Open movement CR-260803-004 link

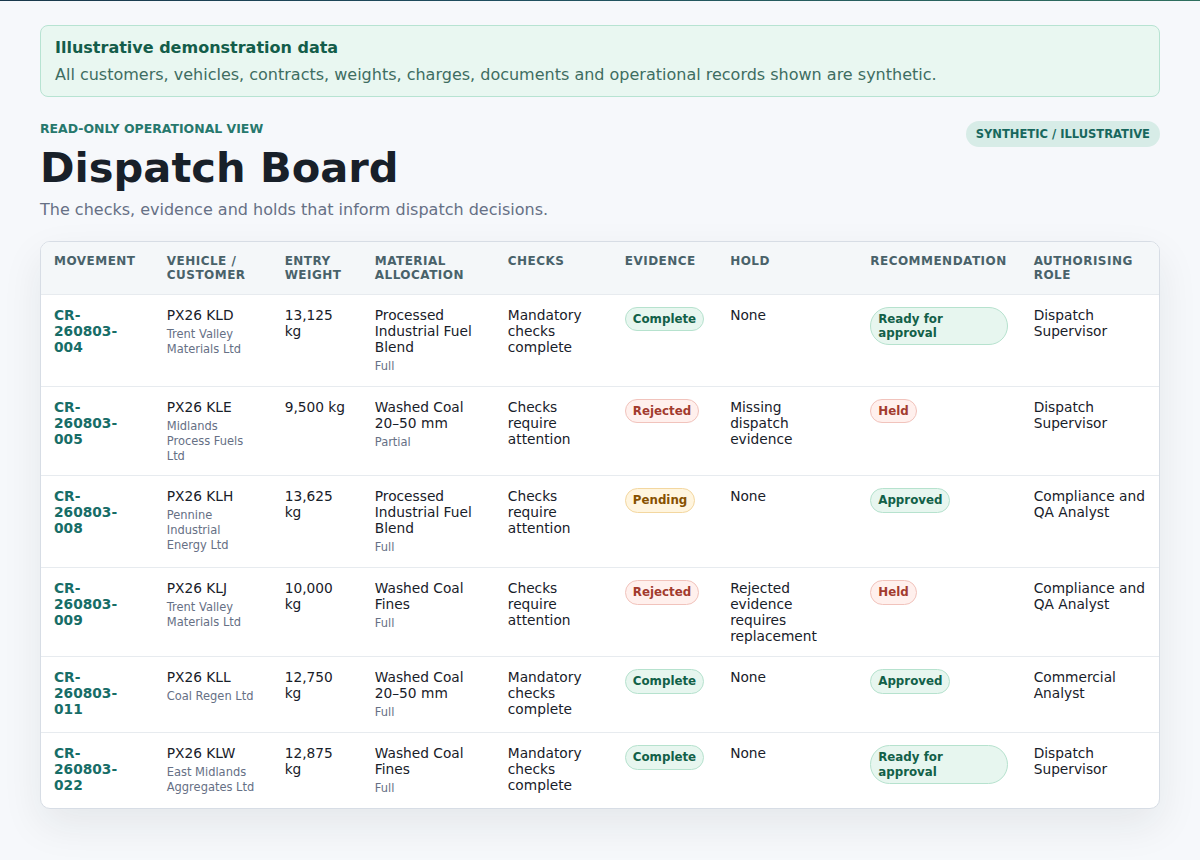coord(85,331)
